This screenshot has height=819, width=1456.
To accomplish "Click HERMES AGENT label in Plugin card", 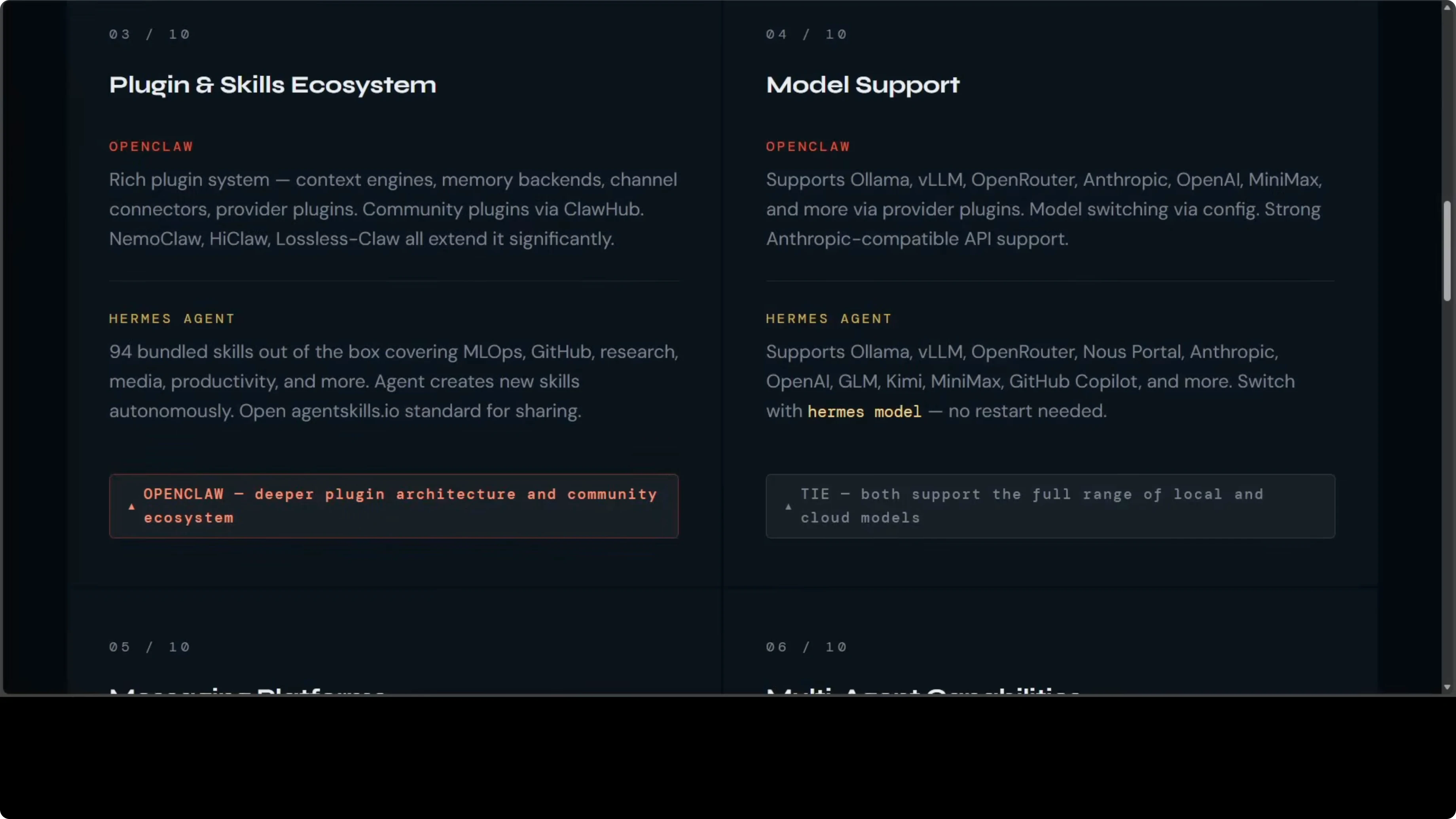I will coord(171,319).
